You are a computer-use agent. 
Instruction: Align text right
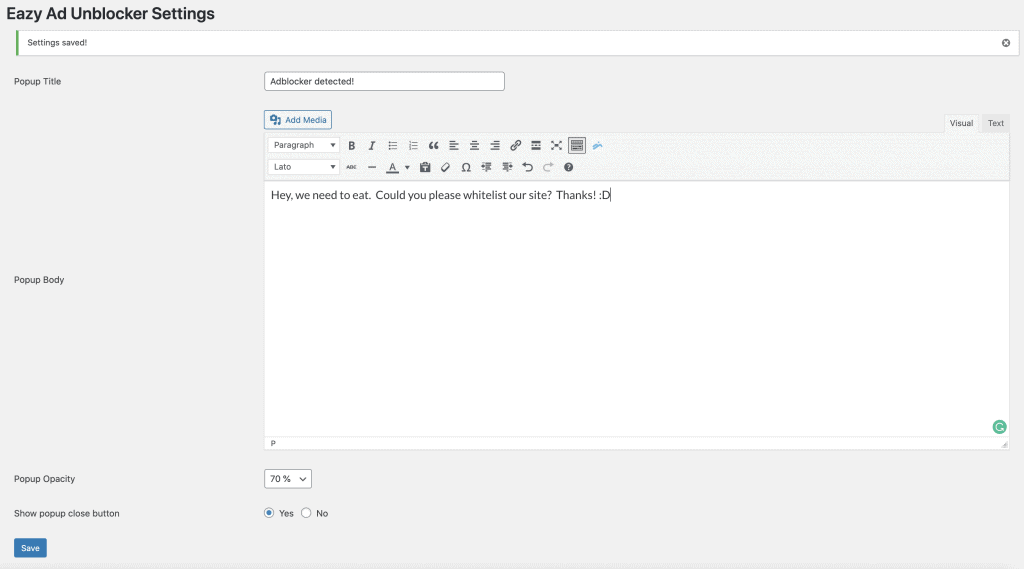[495, 146]
